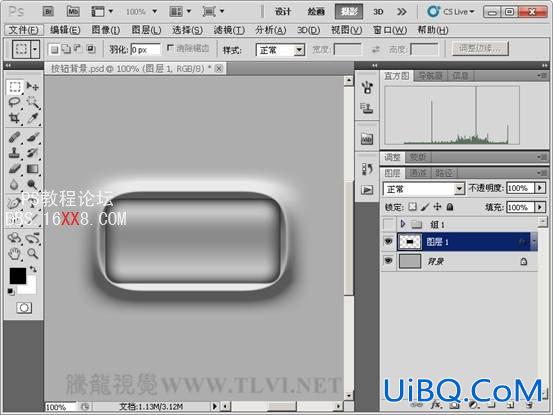Select the Crop tool
The height and width of the screenshot is (415, 553).
click(14, 118)
